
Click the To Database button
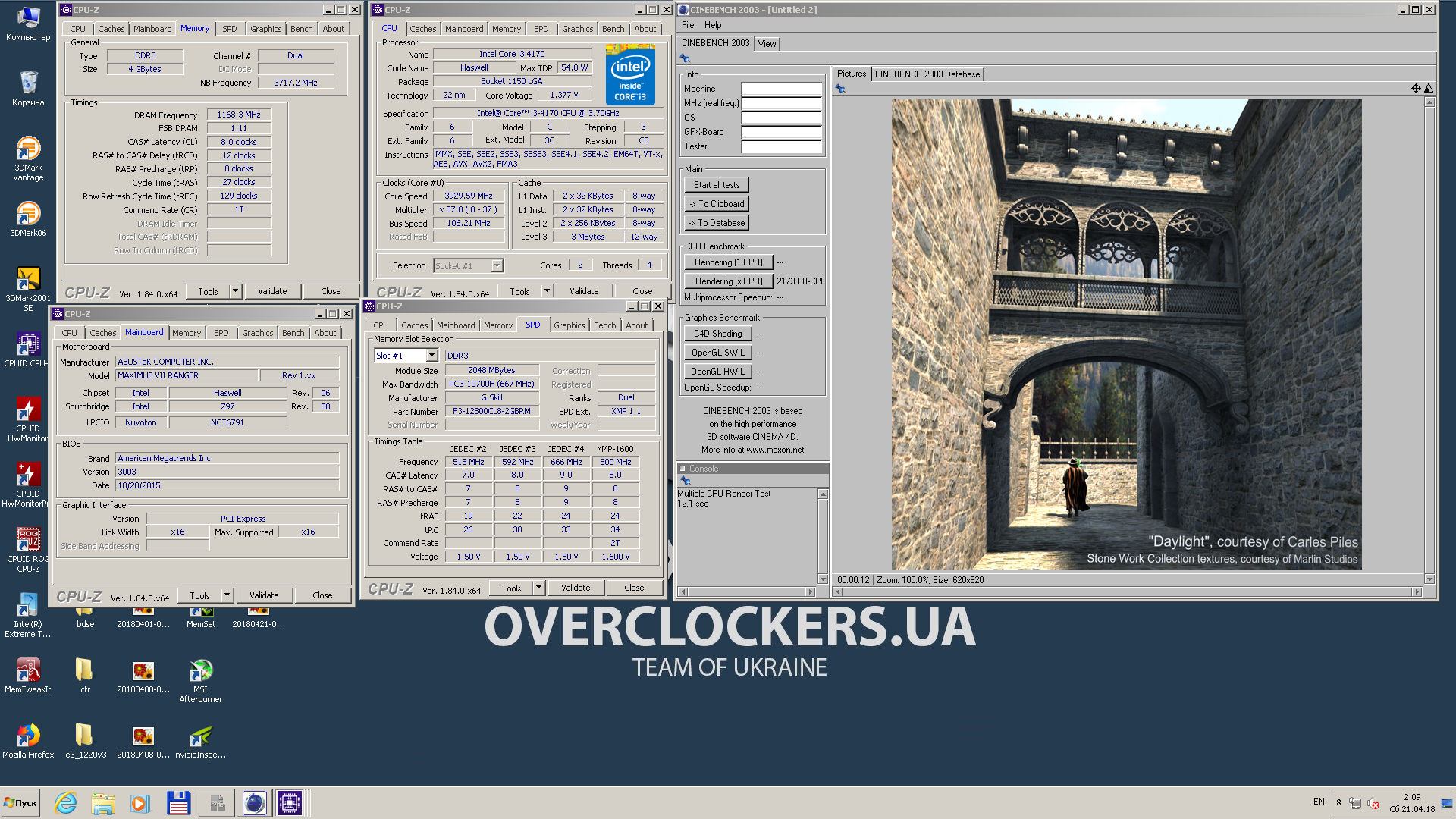[x=717, y=223]
